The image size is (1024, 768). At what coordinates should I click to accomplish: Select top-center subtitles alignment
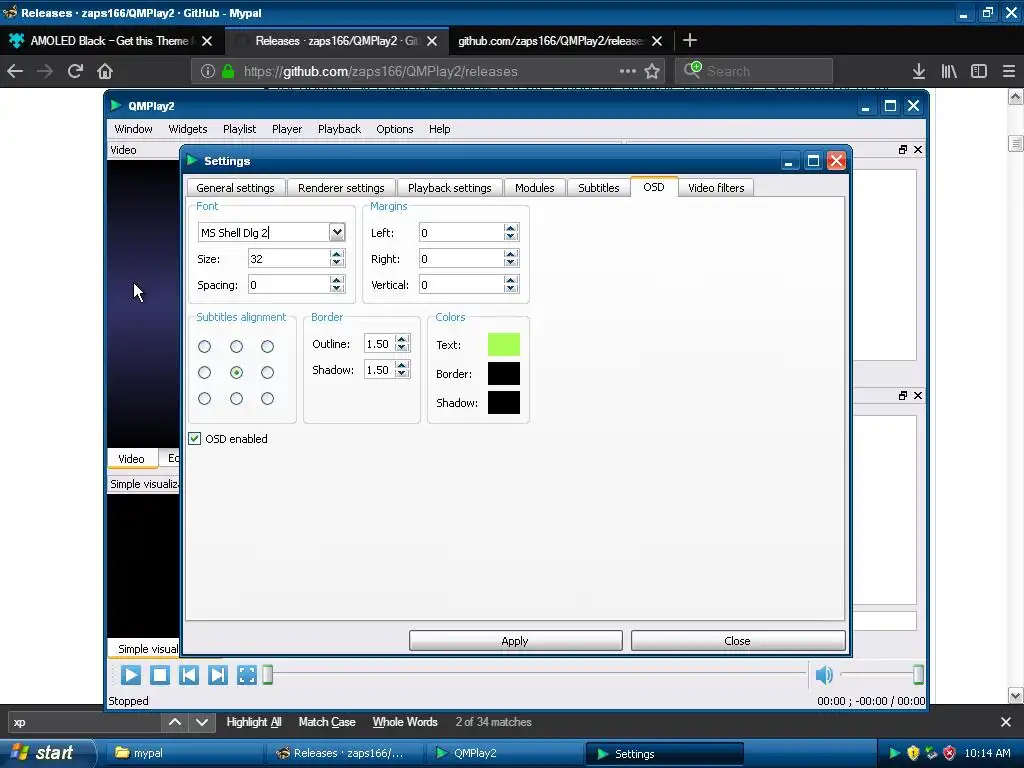(236, 347)
